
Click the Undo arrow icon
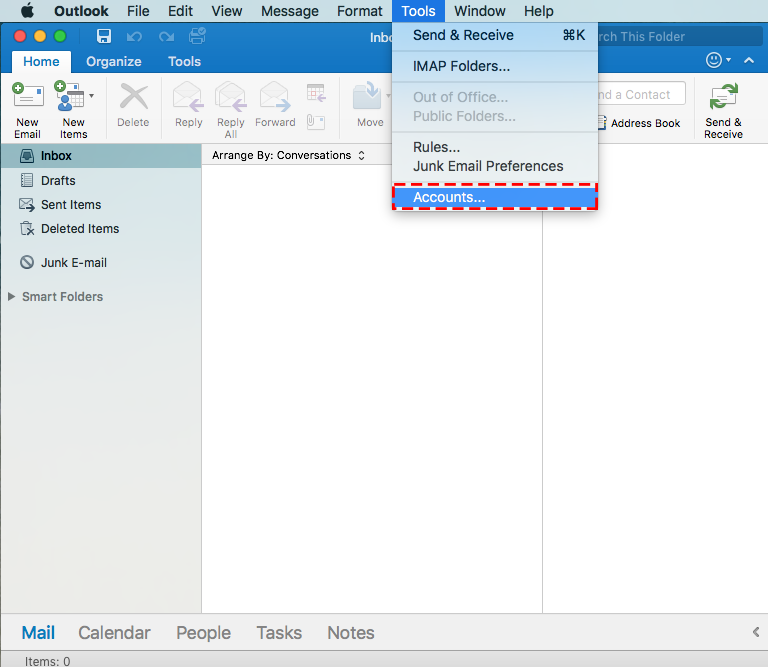(x=134, y=37)
